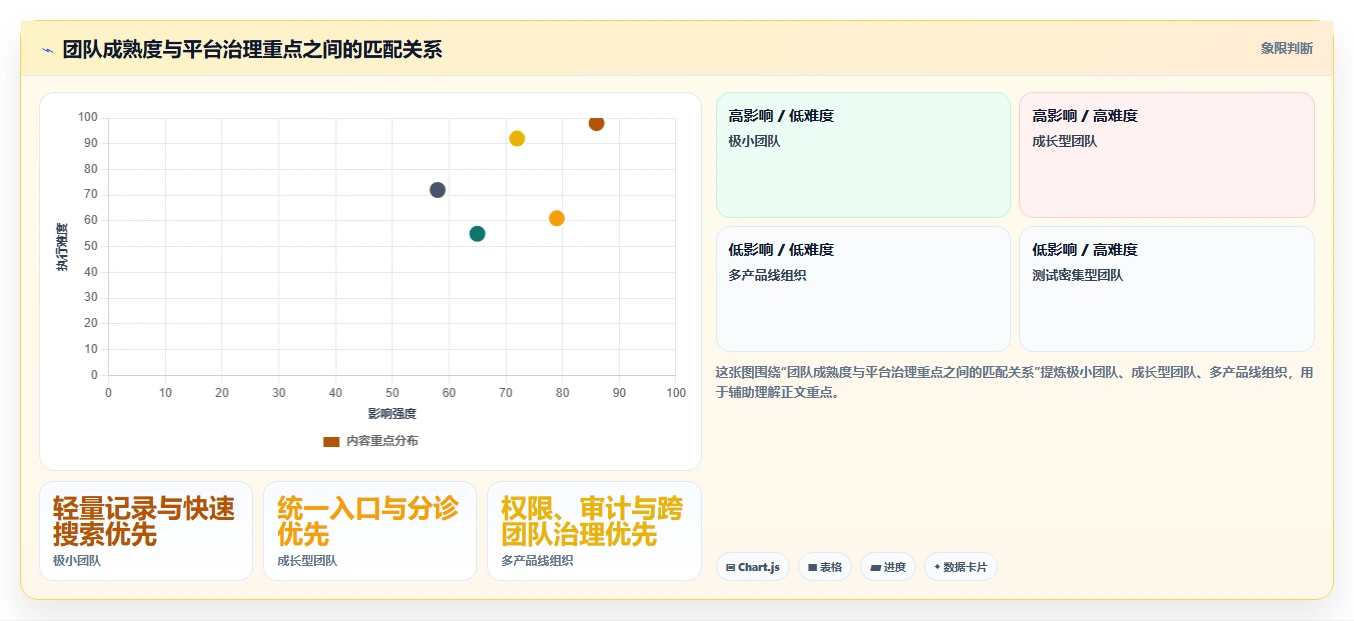Click the 数据卡片 tag

[x=960, y=567]
